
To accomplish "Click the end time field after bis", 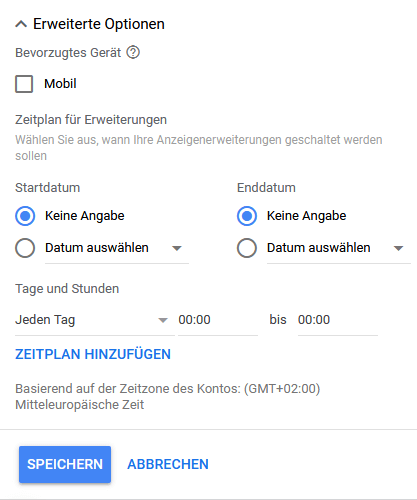I will pos(338,320).
